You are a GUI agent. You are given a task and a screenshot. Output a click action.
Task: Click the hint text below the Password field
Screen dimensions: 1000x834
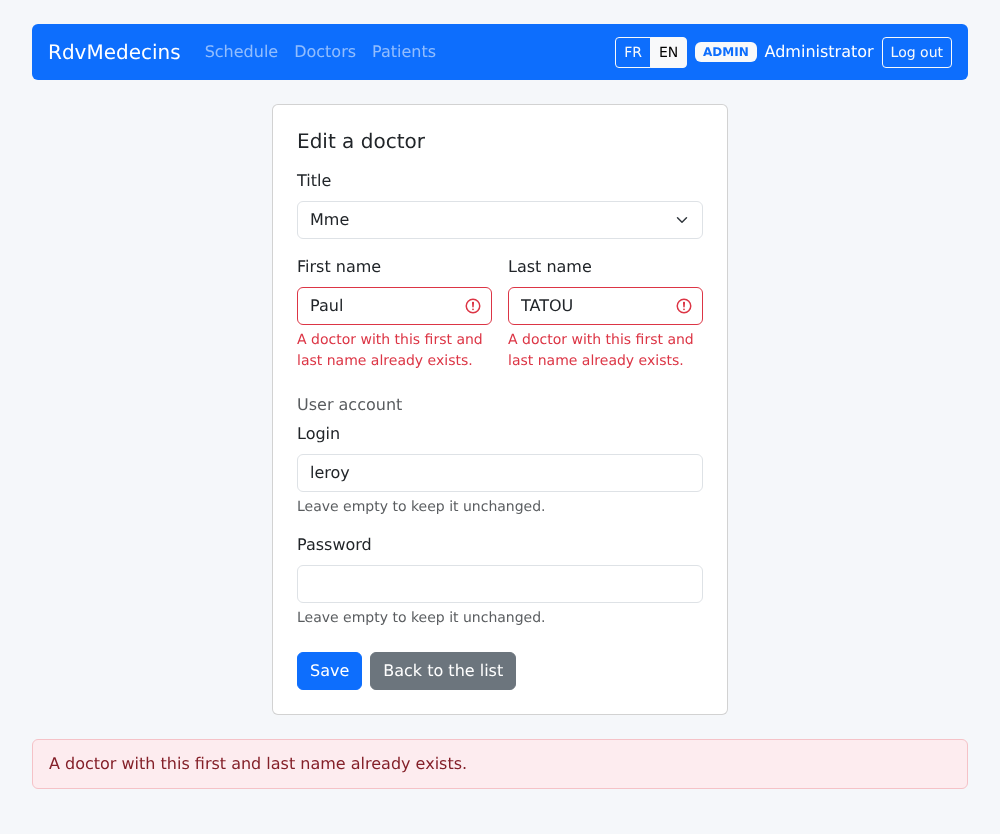[421, 617]
